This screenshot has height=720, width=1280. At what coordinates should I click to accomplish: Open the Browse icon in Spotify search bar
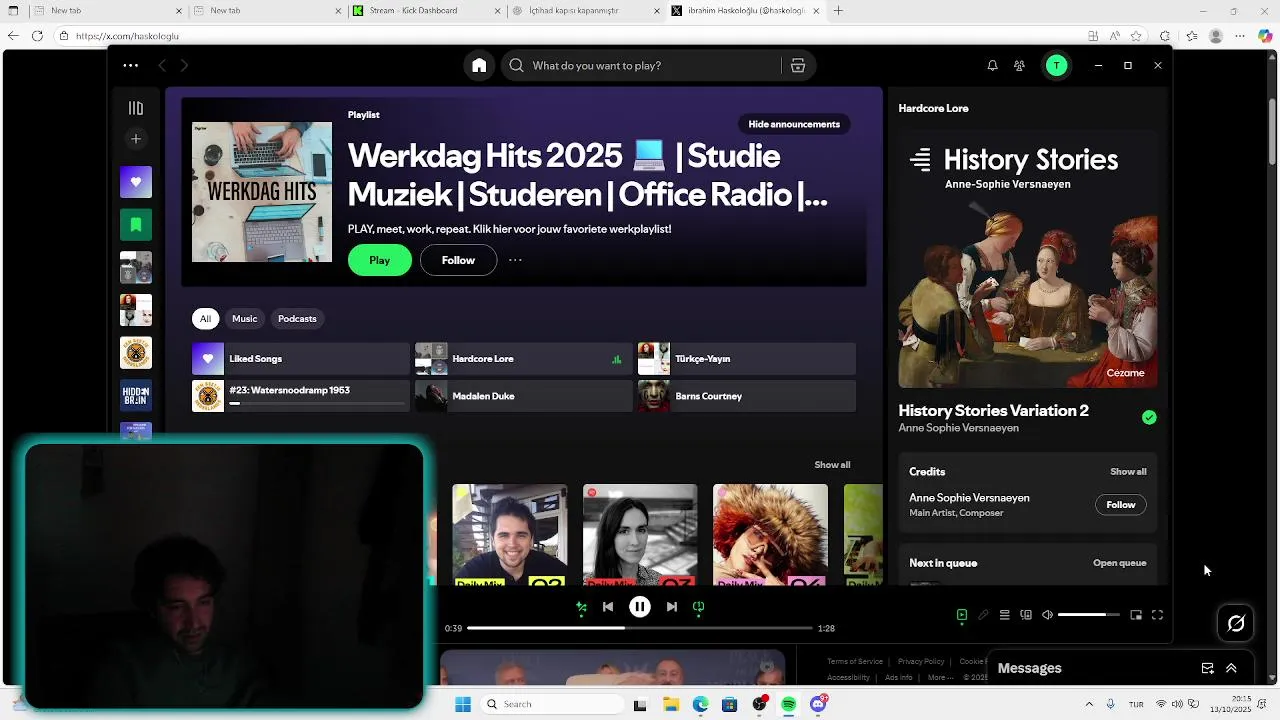798,65
